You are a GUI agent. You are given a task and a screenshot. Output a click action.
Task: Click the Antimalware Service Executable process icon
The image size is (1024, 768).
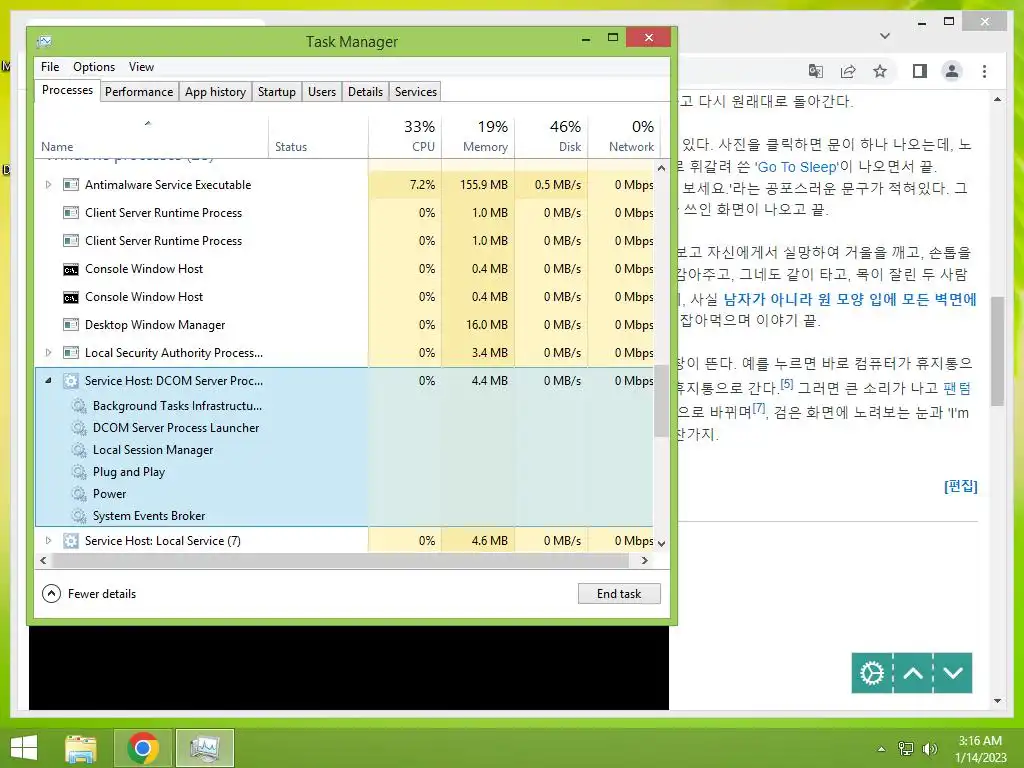(71, 185)
